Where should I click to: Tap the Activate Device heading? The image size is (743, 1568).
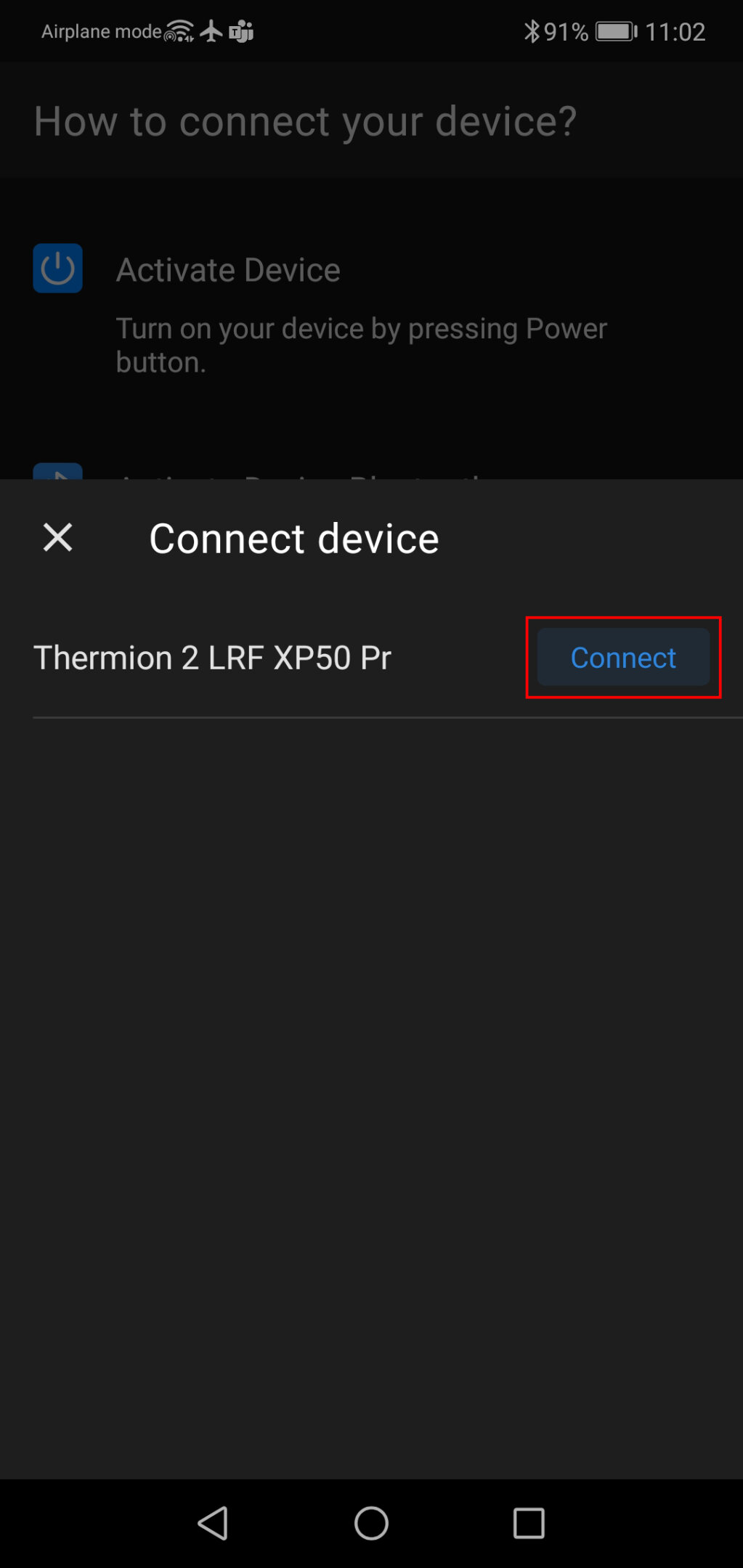click(x=228, y=270)
